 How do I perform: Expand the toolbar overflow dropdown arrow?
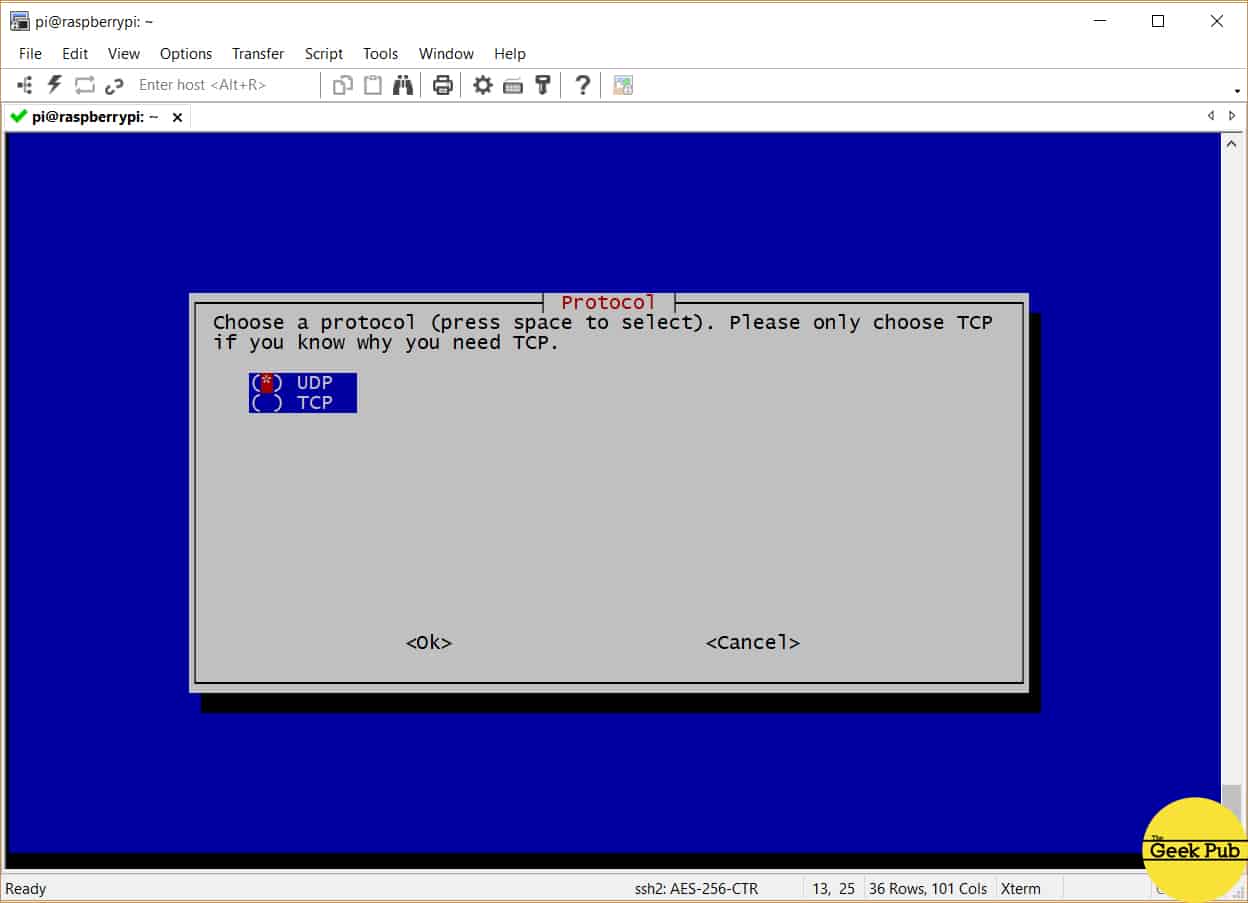1238,91
